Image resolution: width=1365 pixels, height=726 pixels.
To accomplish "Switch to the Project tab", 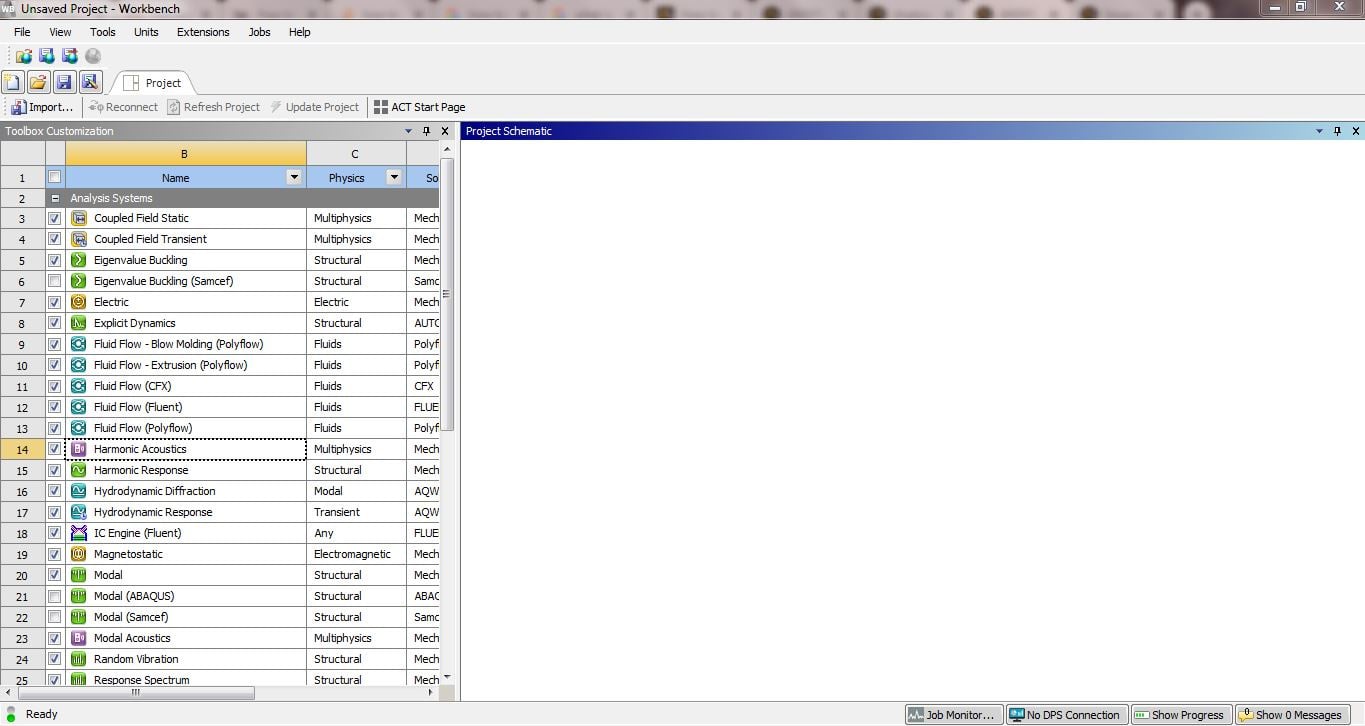I will [x=153, y=83].
